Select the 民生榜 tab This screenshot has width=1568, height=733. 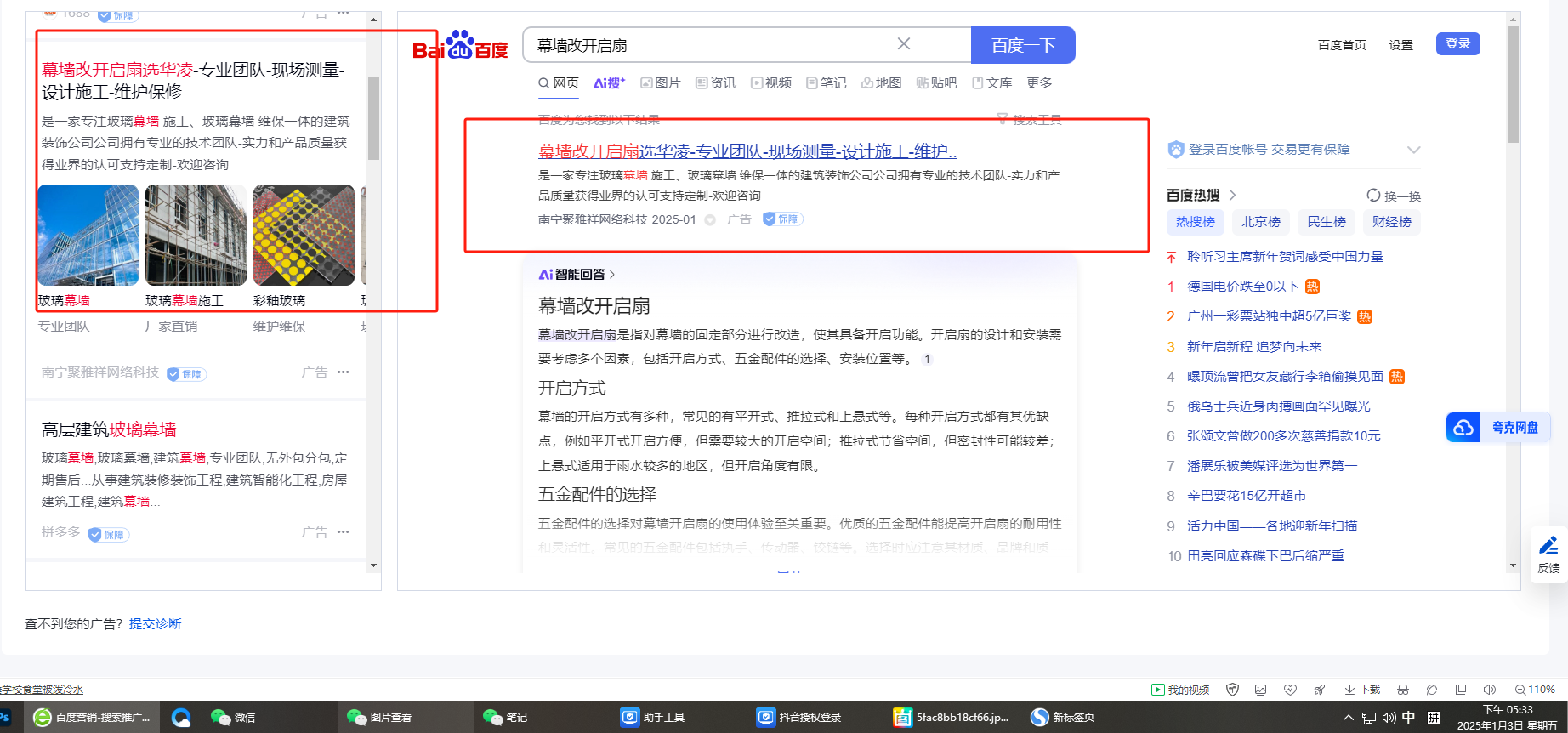(1327, 222)
